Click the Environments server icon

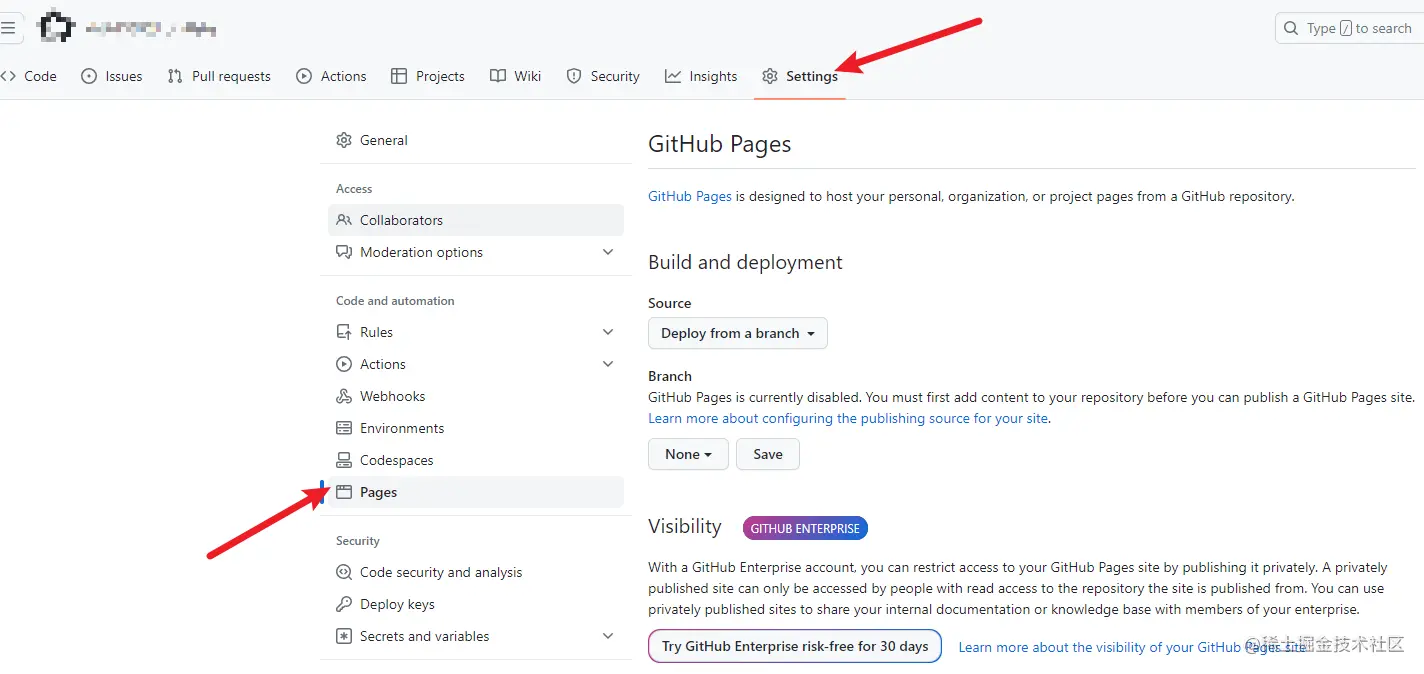(344, 428)
